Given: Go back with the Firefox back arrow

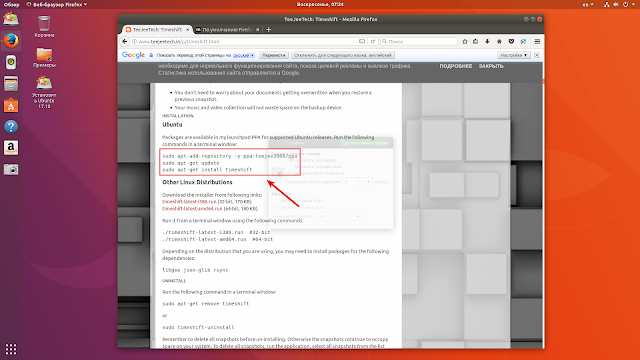Looking at the screenshot, I should click(125, 41).
